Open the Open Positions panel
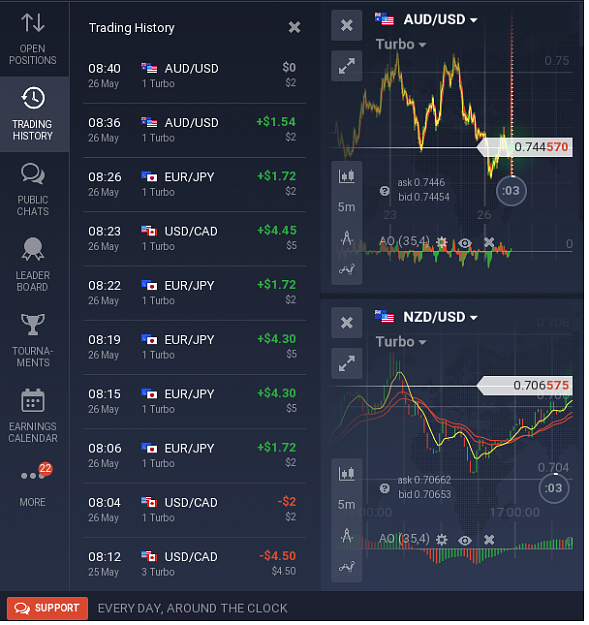This screenshot has width=589, height=625. pos(33,39)
